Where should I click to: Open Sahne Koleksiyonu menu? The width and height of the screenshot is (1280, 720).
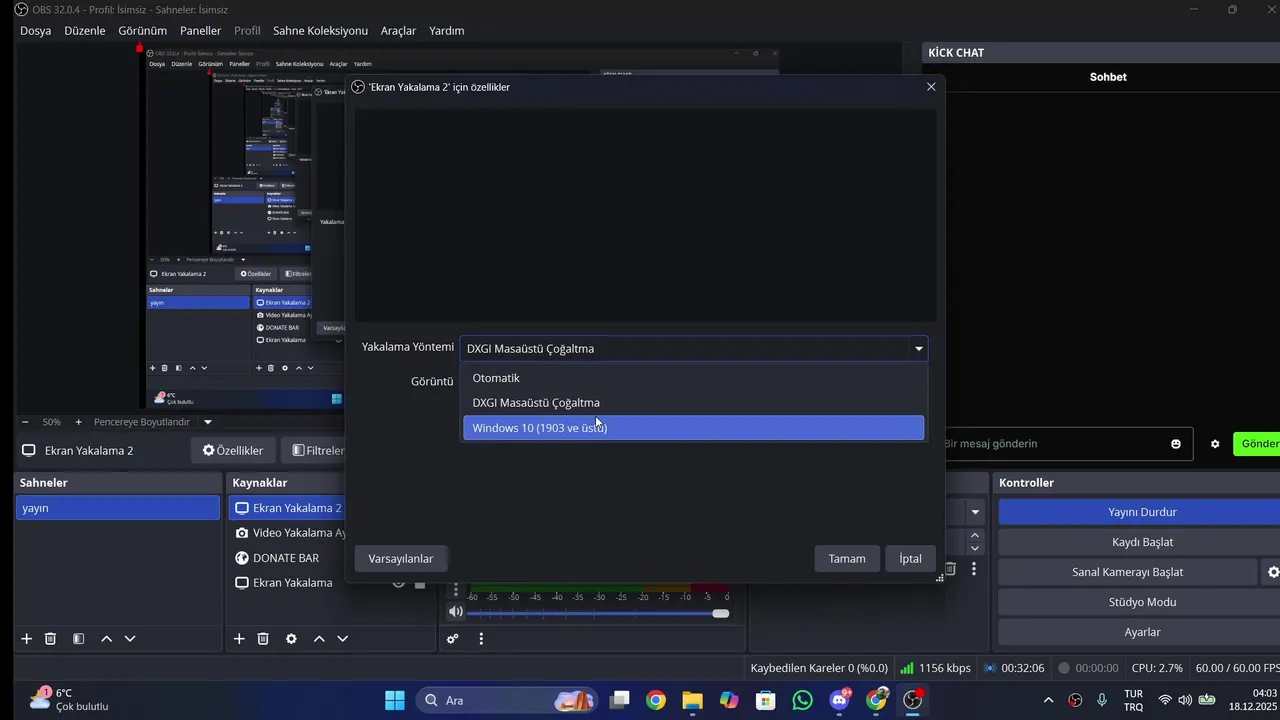click(x=321, y=31)
